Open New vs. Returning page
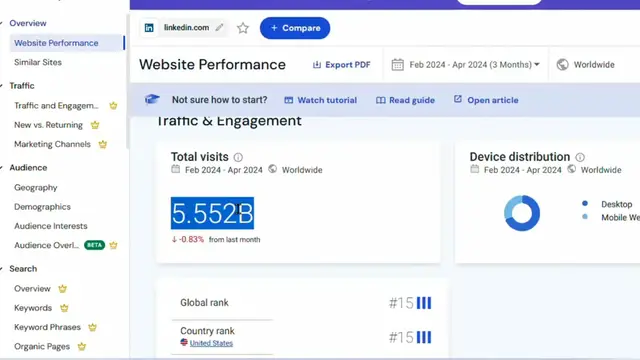 coord(48,125)
